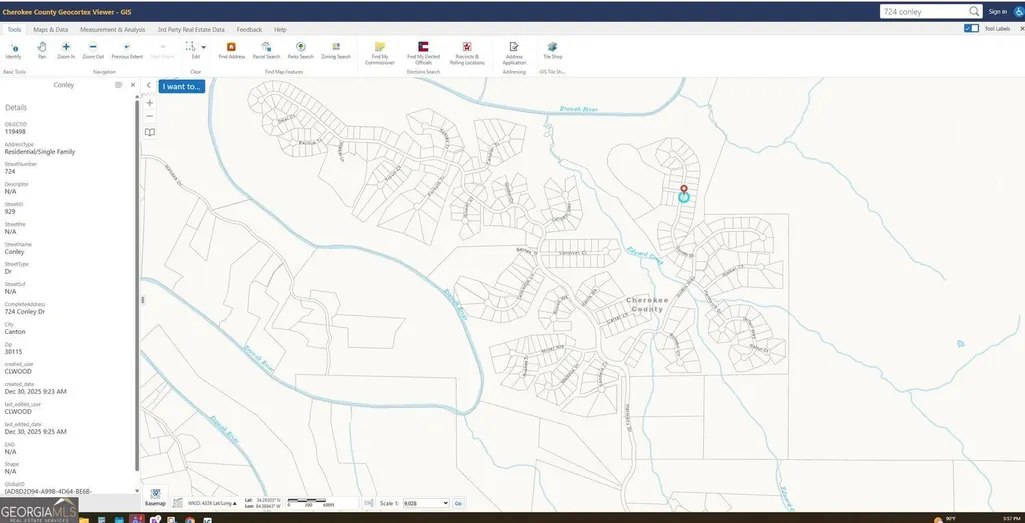Click the last_edited_date Dec 30, 2025 9:25 AM
The height and width of the screenshot is (523, 1025).
35,431
